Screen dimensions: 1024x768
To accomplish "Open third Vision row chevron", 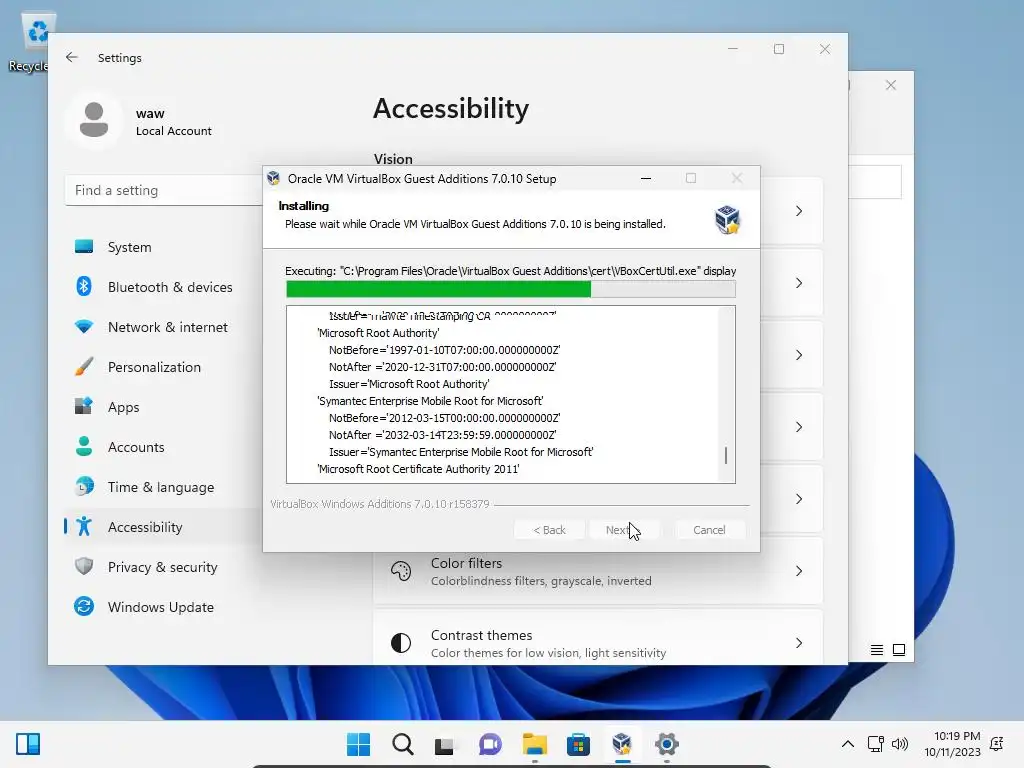I will (799, 355).
